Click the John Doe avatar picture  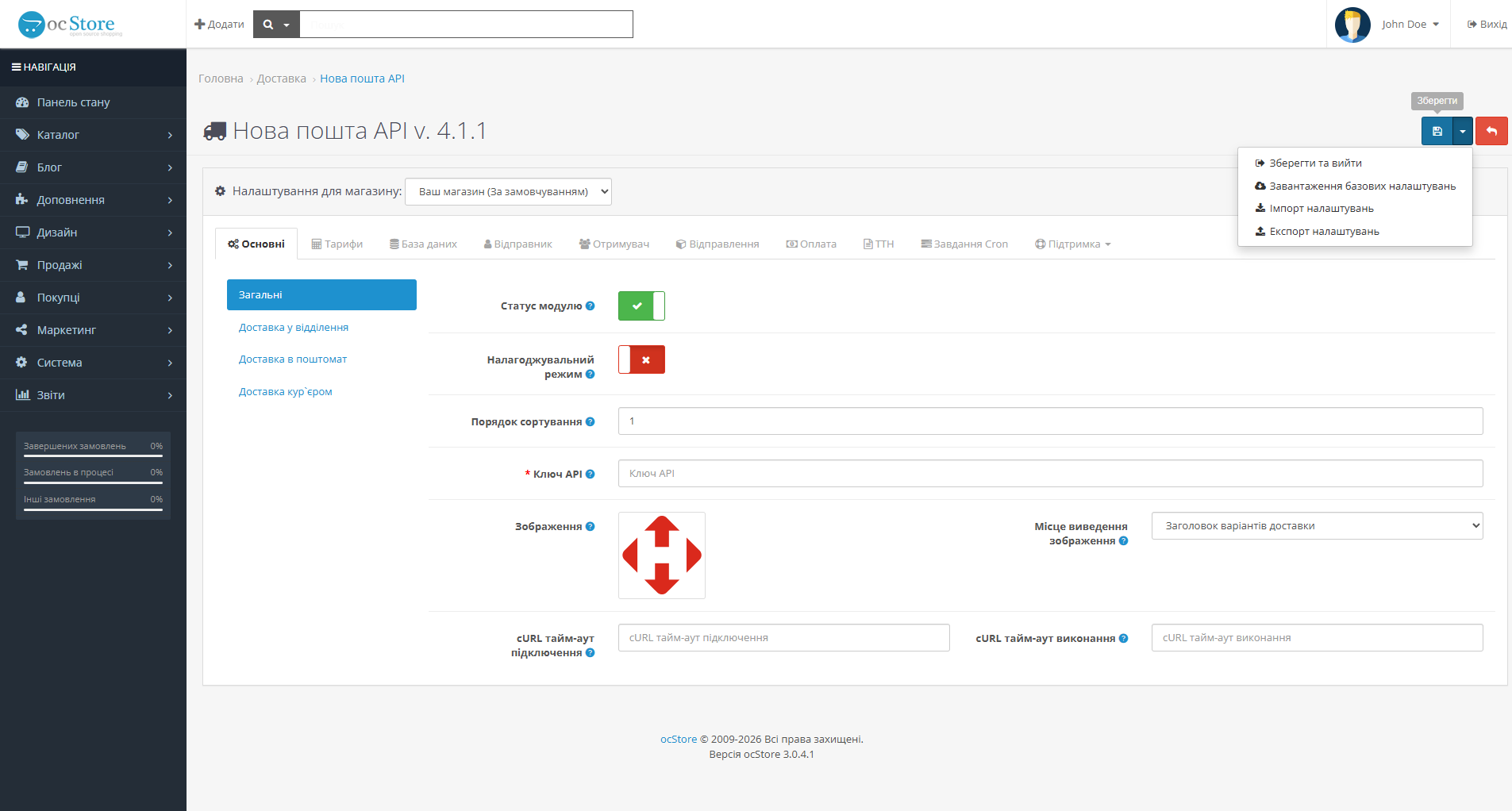pyautogui.click(x=1352, y=25)
